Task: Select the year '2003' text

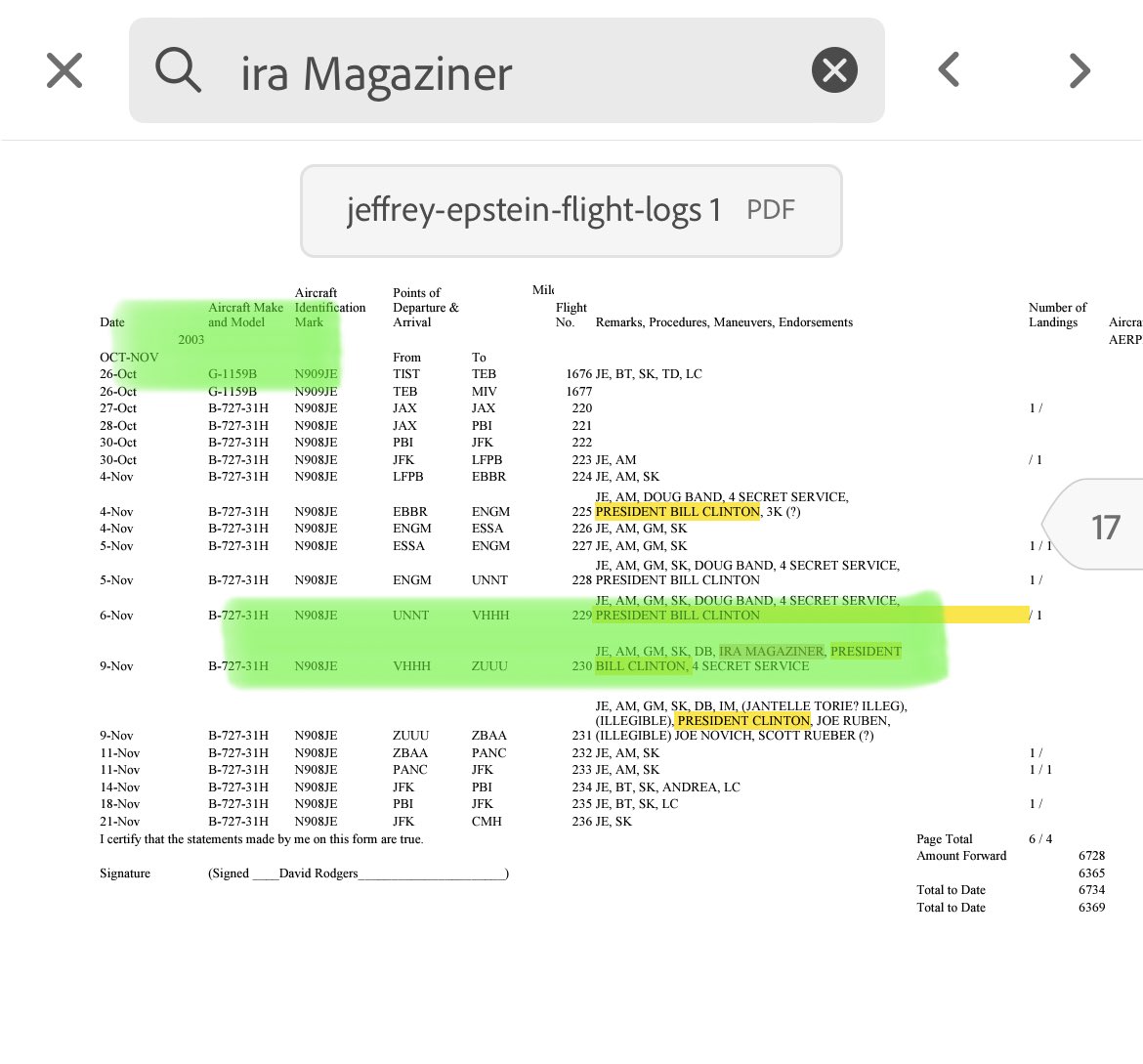Action: 190,340
